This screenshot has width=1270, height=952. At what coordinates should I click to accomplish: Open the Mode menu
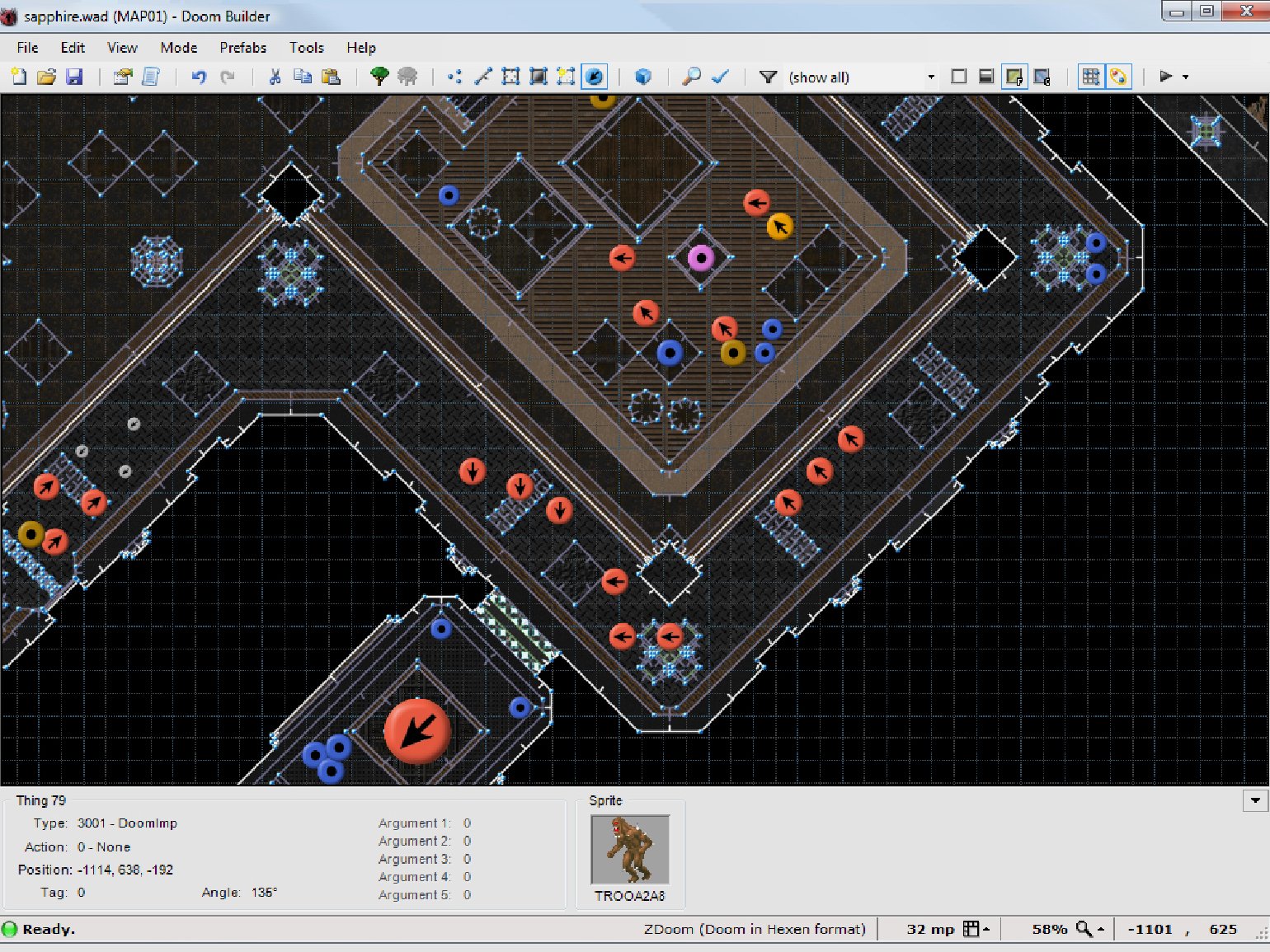[179, 48]
